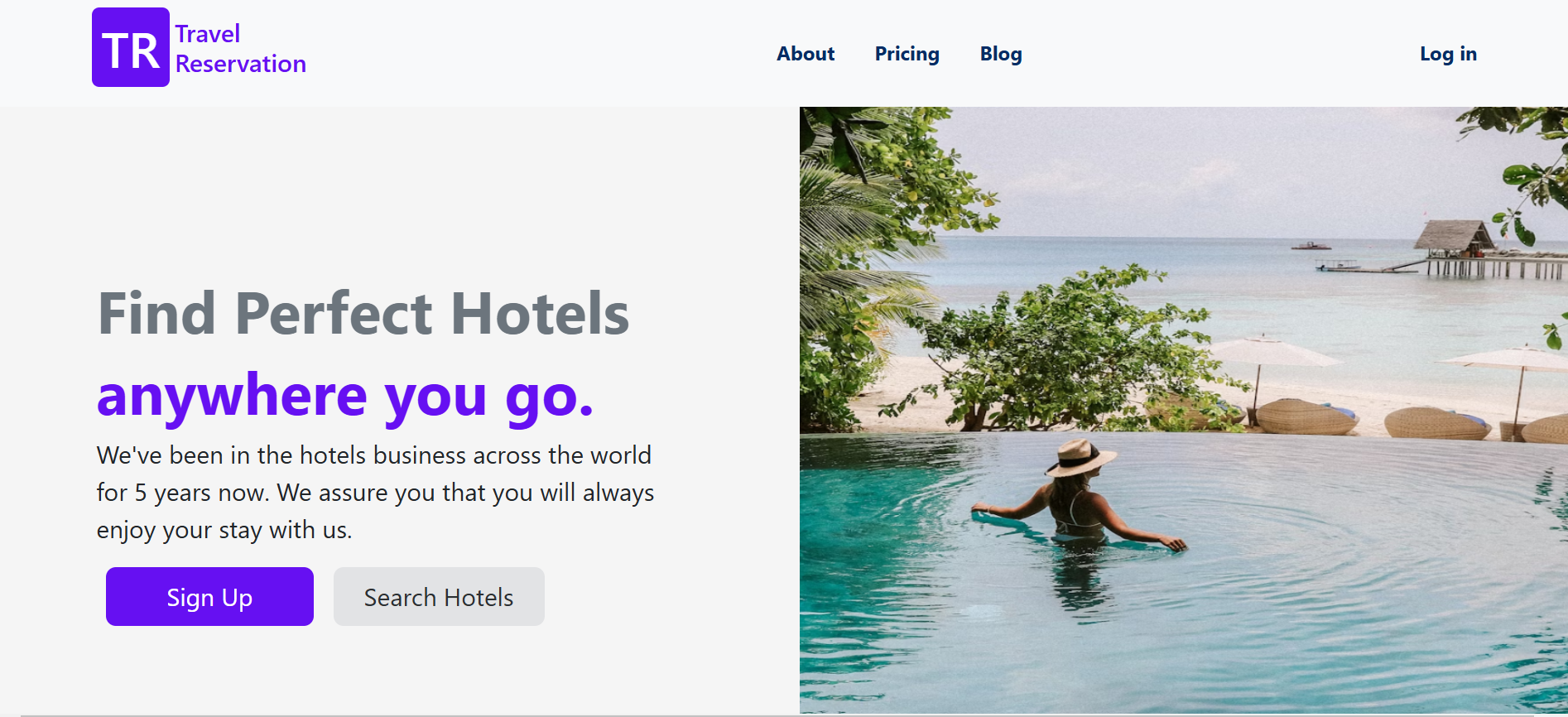1568x717 pixels.
Task: Click Log in at top right
Action: pyautogui.click(x=1447, y=53)
